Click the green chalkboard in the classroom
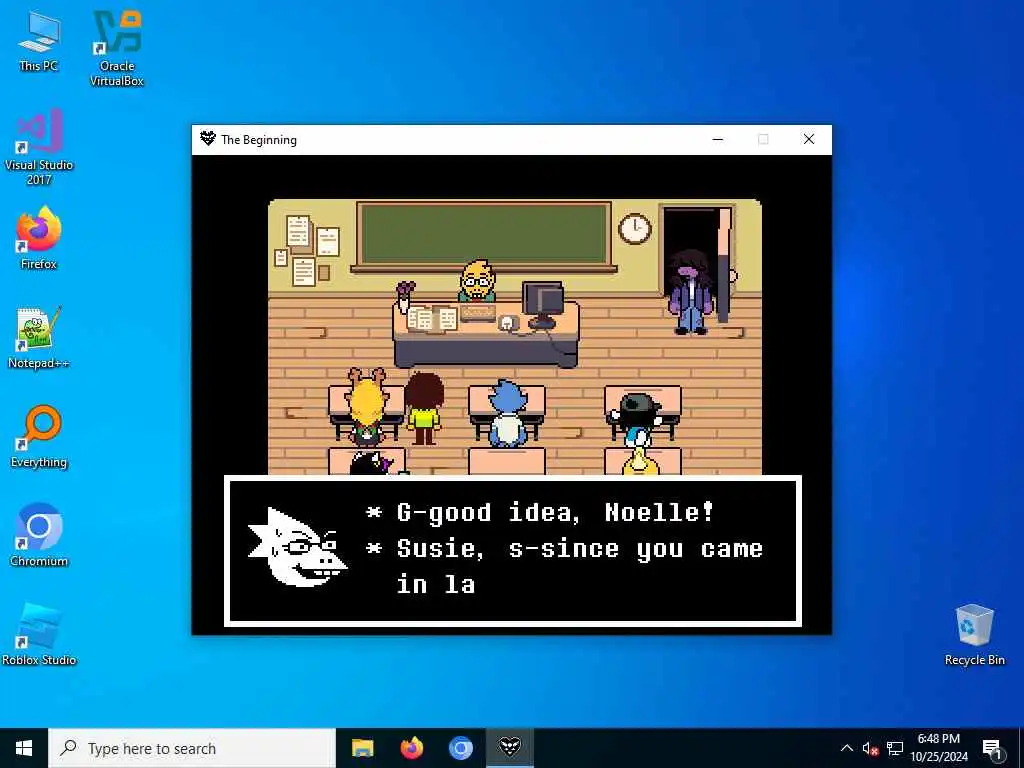The image size is (1024, 768). coord(484,235)
